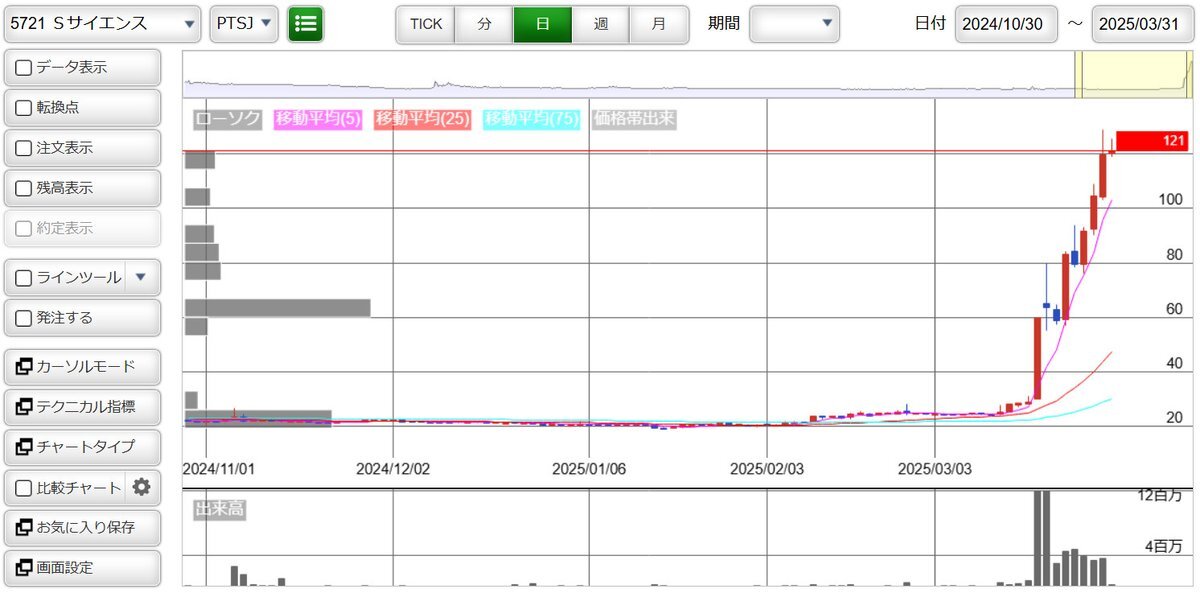The width and height of the screenshot is (1200, 593).
Task: Click the 2024/12/02 date axis label
Action: pos(393,468)
